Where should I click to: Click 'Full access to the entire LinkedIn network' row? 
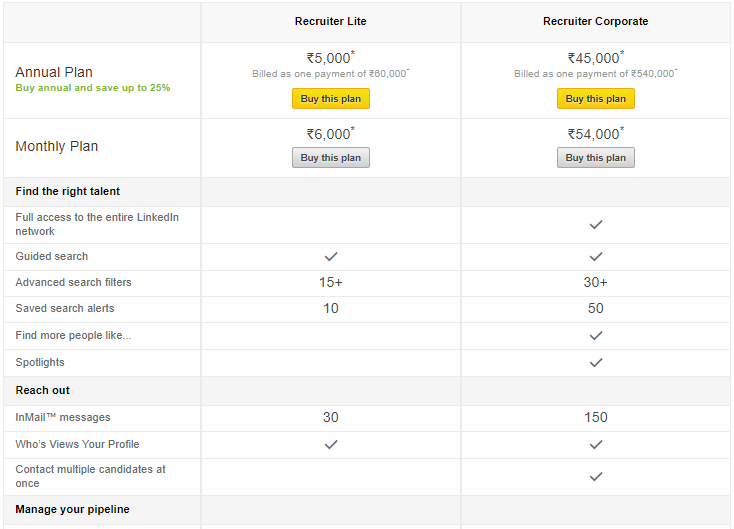tap(367, 225)
